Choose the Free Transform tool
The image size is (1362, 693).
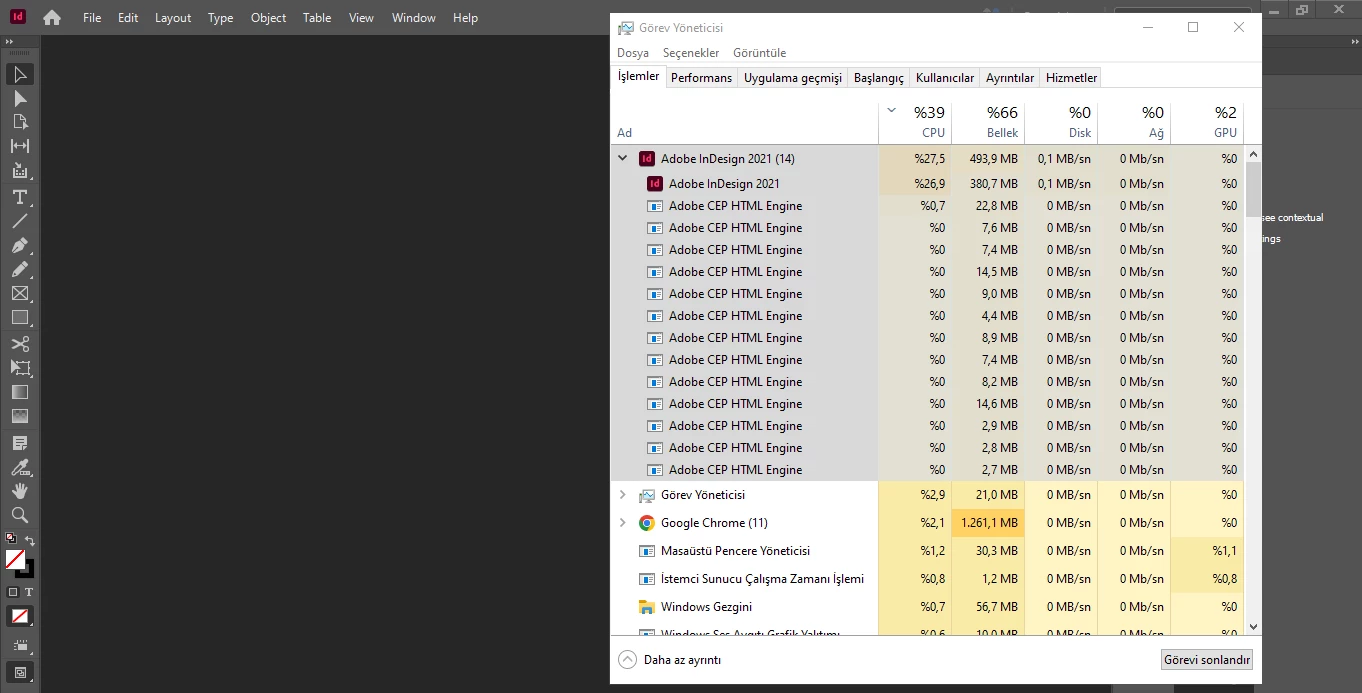(20, 368)
